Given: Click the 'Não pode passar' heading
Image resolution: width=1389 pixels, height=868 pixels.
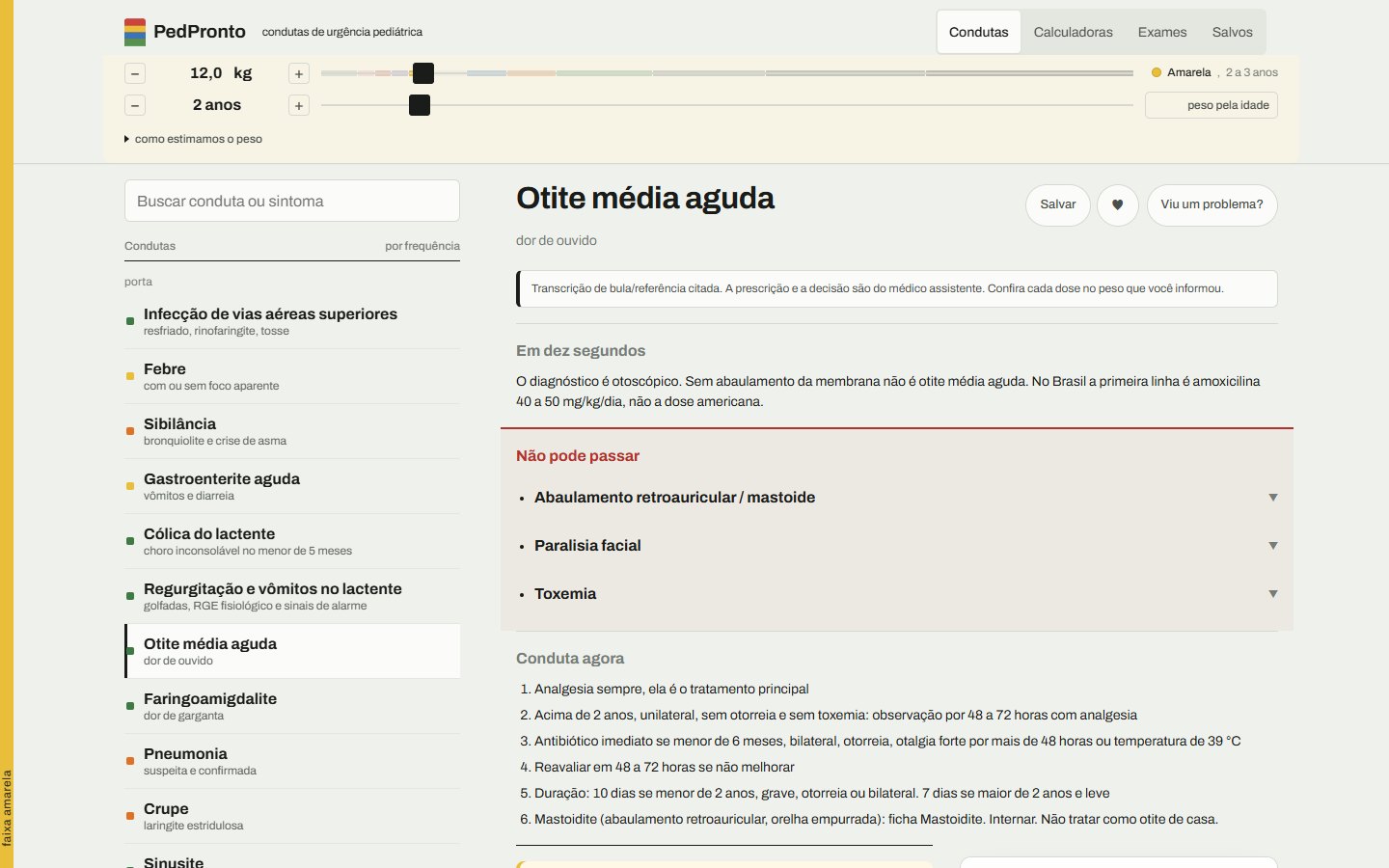Looking at the screenshot, I should point(578,456).
